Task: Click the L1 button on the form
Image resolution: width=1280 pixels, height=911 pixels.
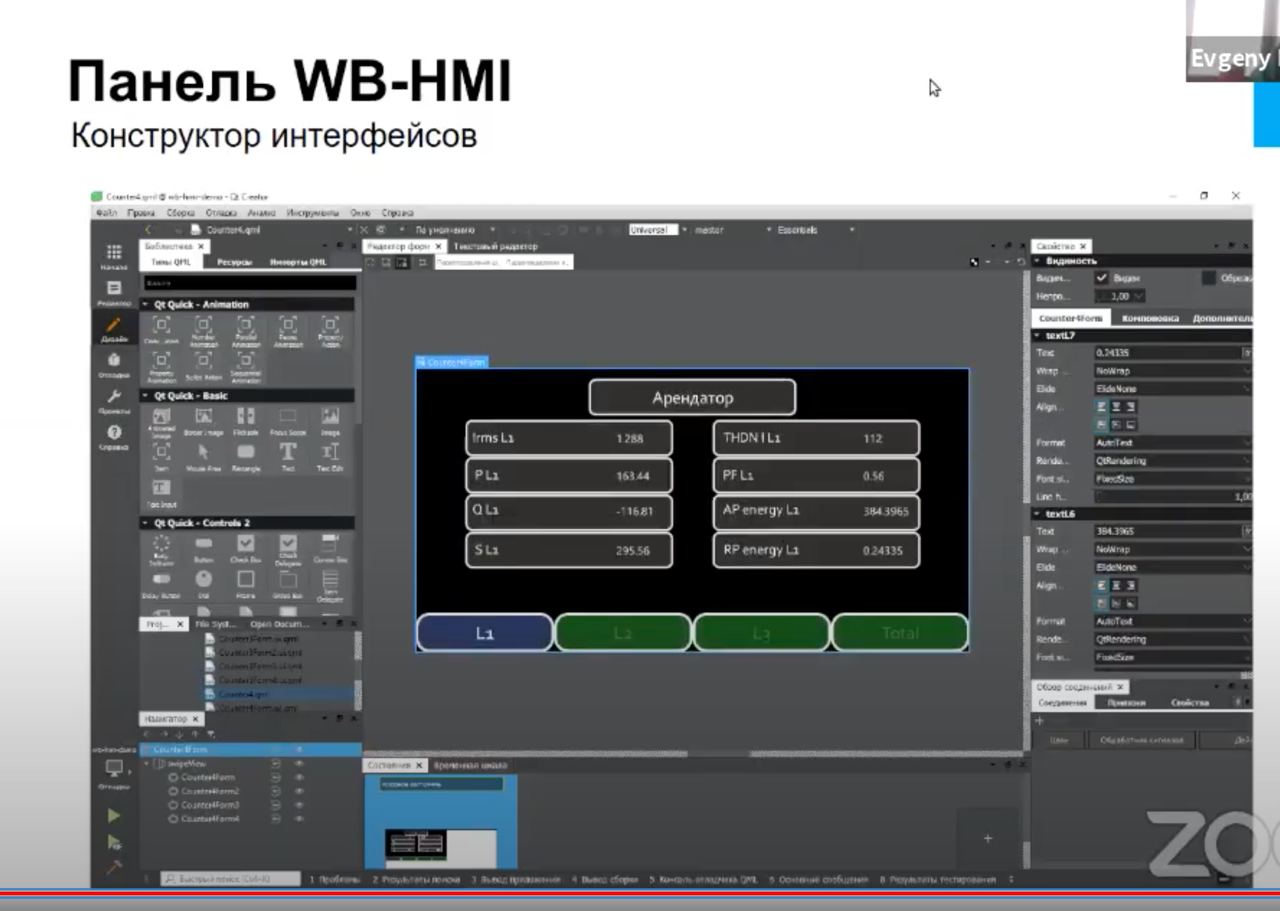Action: pyautogui.click(x=485, y=633)
